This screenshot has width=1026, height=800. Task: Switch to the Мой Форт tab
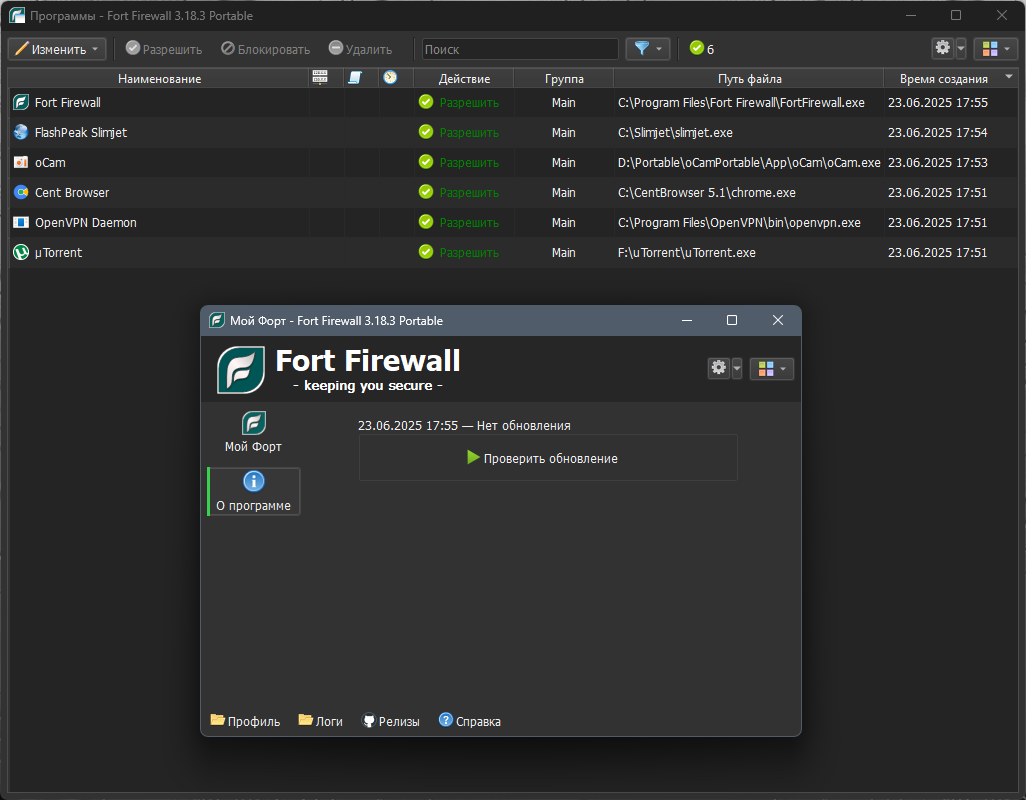click(x=253, y=432)
